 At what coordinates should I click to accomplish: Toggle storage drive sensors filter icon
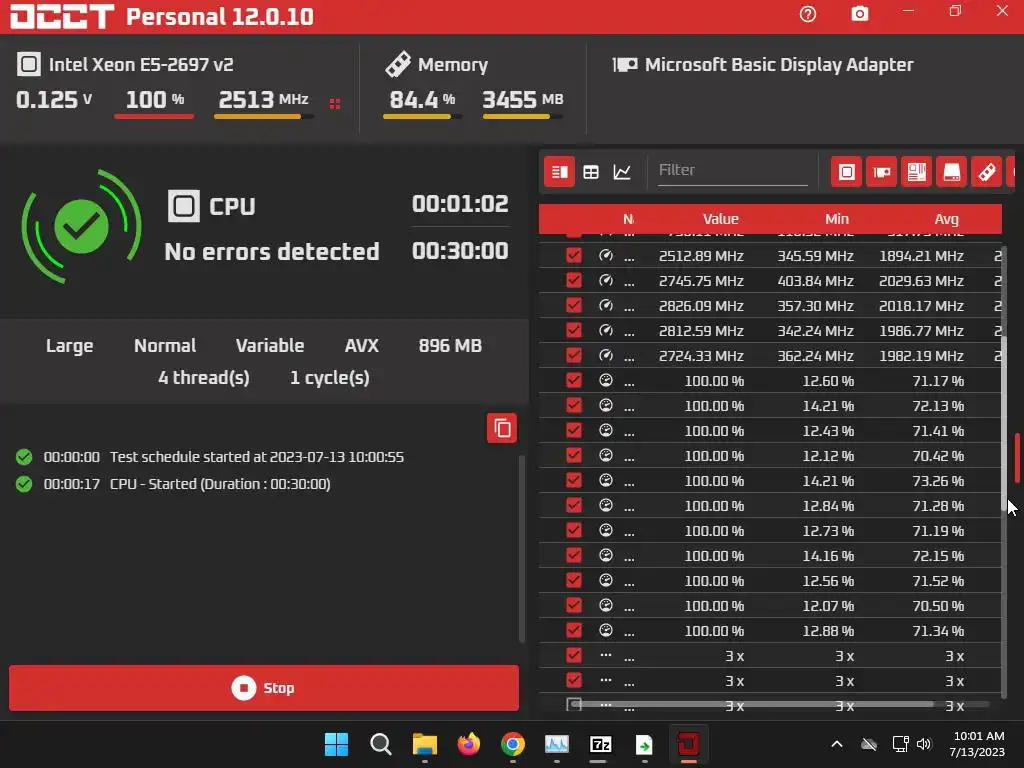952,172
